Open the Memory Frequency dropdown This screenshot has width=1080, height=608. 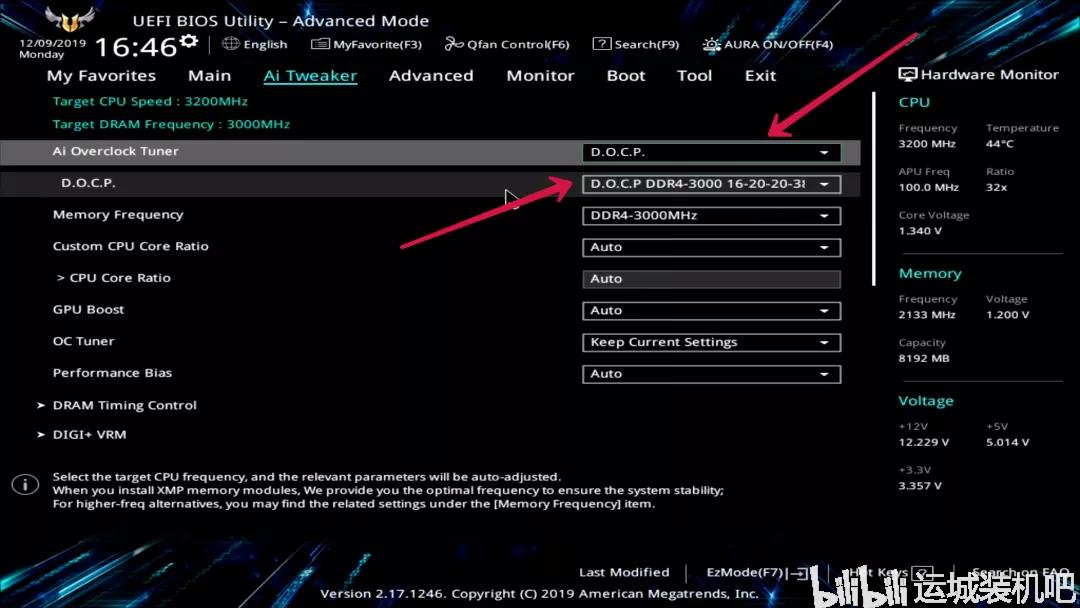click(x=712, y=216)
